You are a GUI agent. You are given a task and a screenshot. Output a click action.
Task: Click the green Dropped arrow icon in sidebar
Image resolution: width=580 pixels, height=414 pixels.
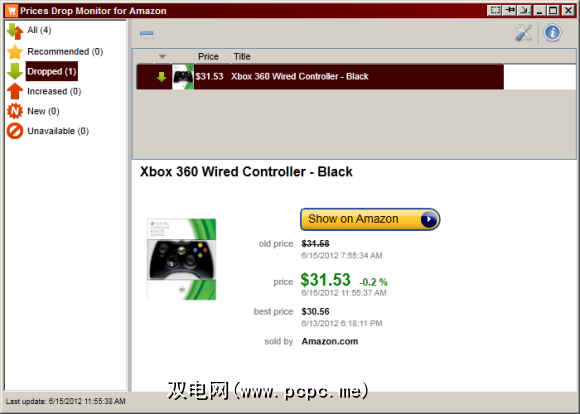pyautogui.click(x=15, y=71)
